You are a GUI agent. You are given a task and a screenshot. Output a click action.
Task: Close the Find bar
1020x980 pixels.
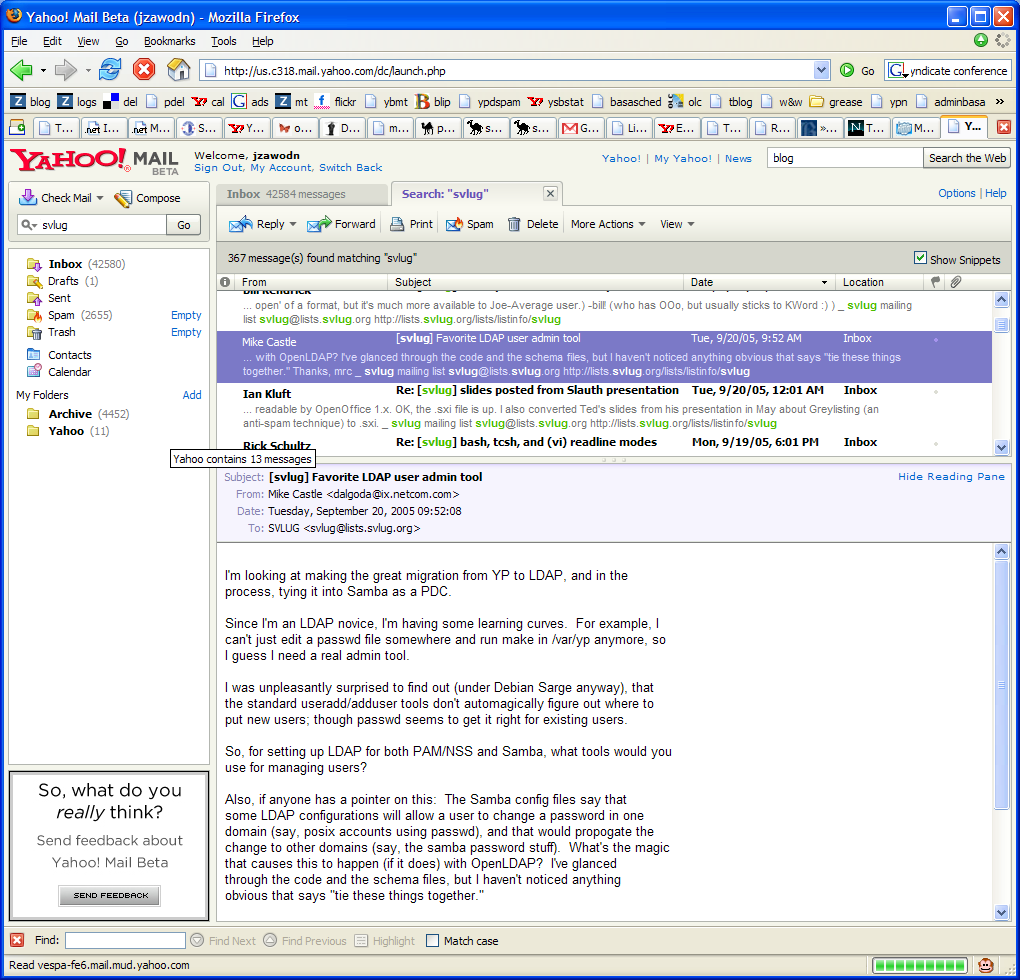(17, 940)
